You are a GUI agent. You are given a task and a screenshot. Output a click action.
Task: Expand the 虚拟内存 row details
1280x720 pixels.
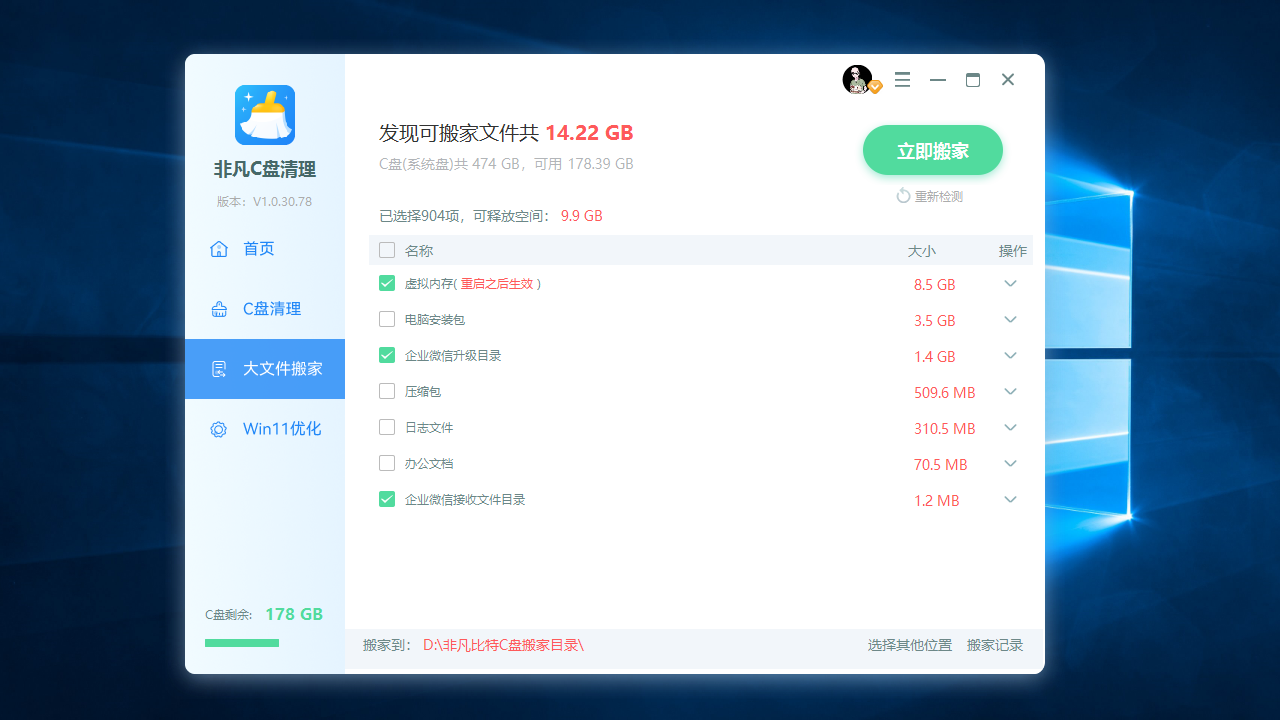click(x=1010, y=283)
